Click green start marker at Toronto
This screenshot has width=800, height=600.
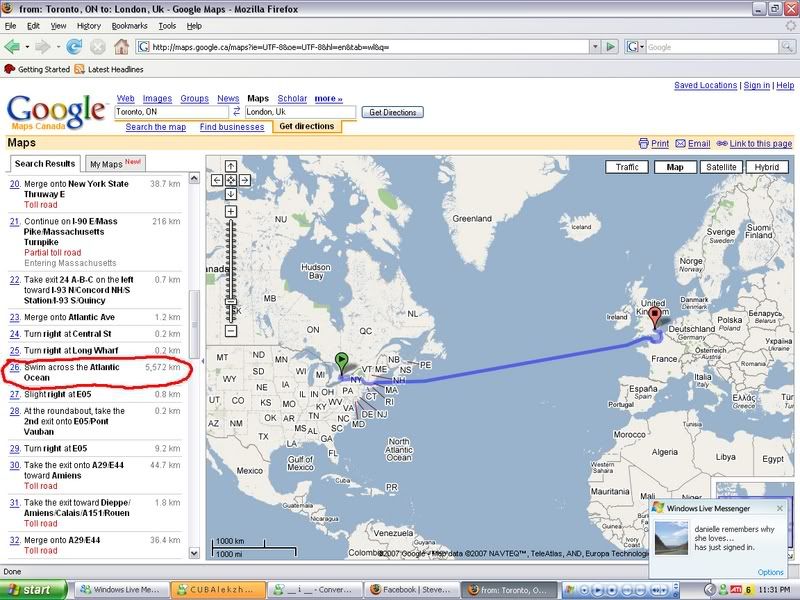click(341, 364)
